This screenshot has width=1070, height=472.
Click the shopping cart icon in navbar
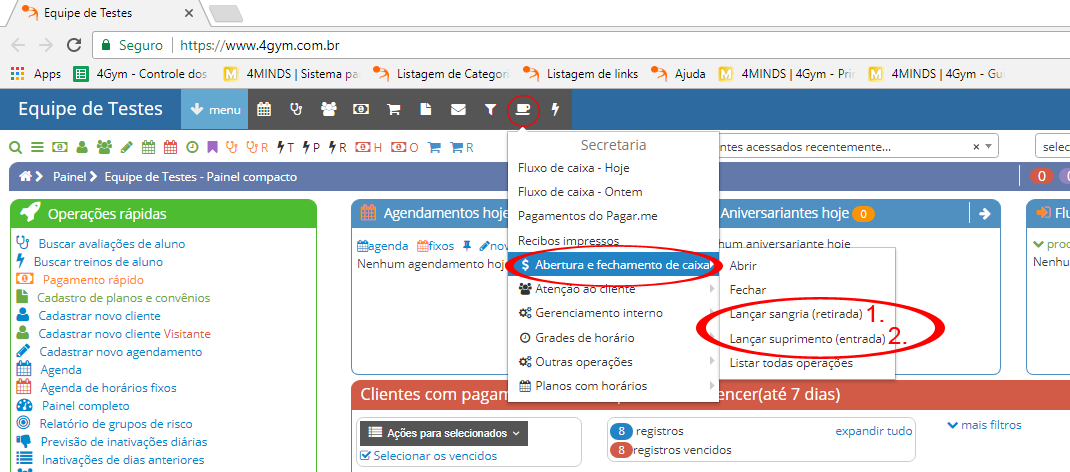[393, 109]
